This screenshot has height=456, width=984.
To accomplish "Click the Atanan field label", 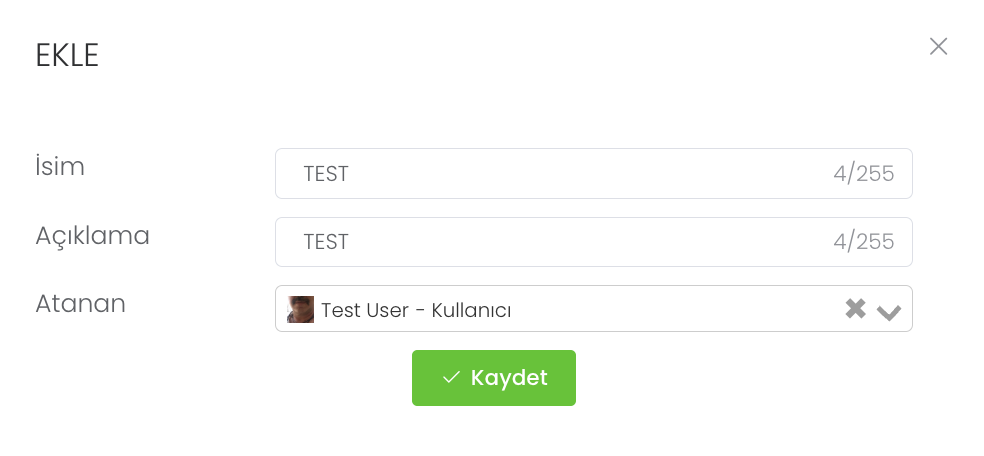I will [x=80, y=304].
